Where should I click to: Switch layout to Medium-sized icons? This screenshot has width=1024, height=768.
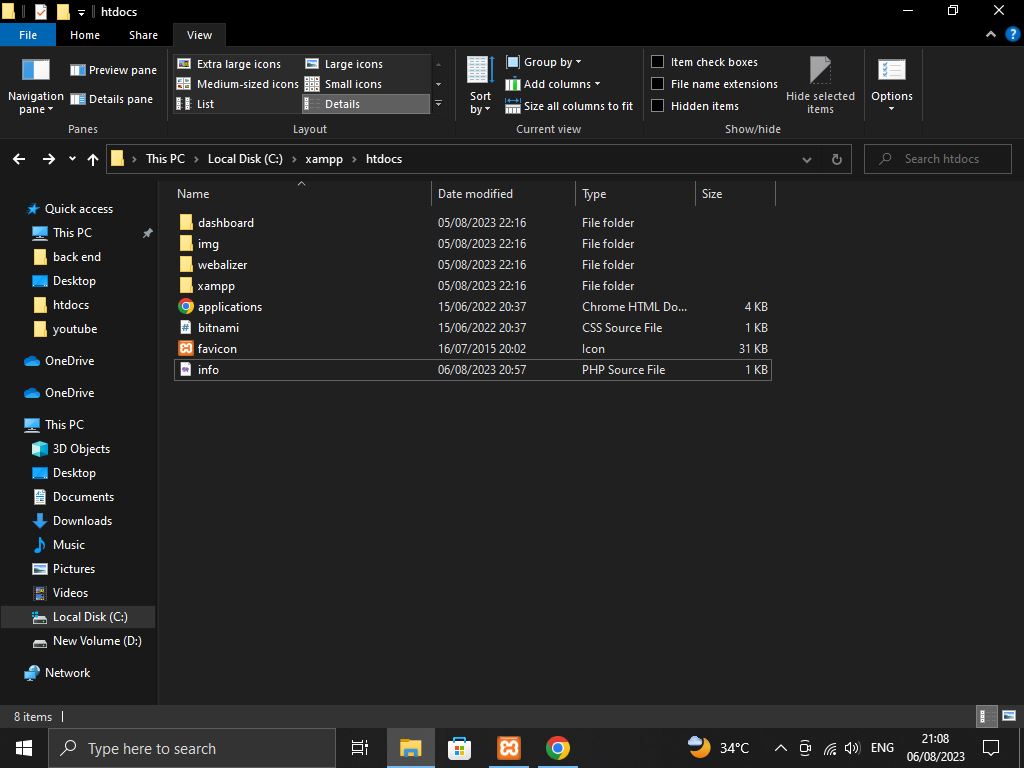[238, 84]
